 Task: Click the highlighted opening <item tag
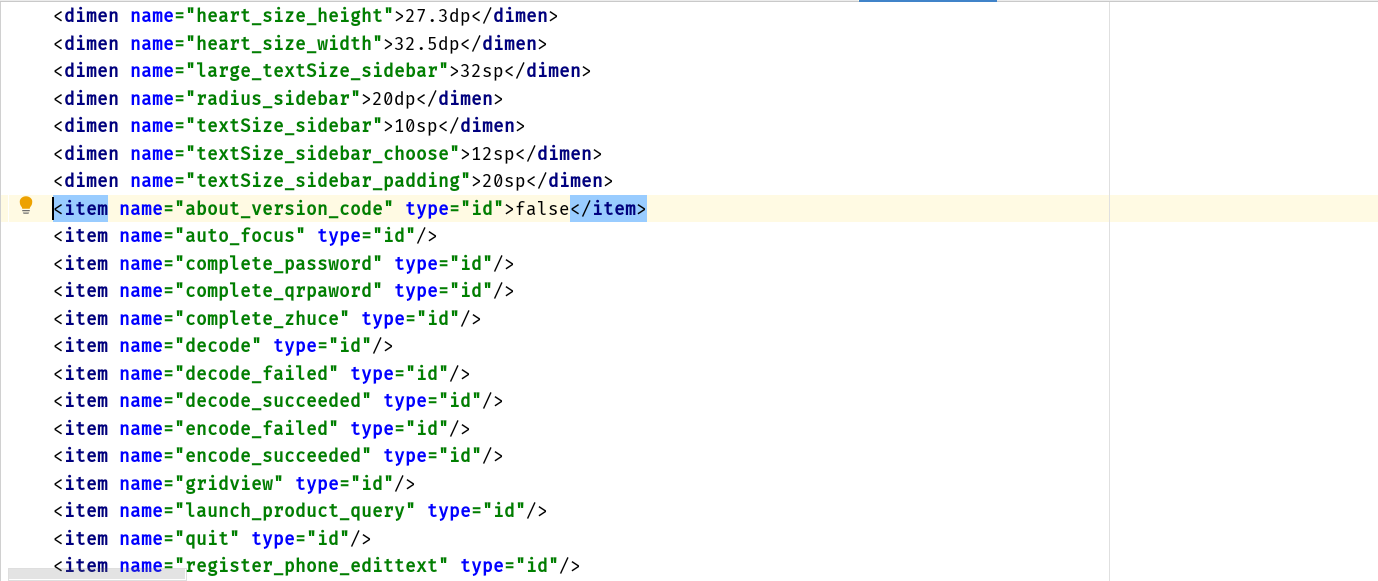80,209
